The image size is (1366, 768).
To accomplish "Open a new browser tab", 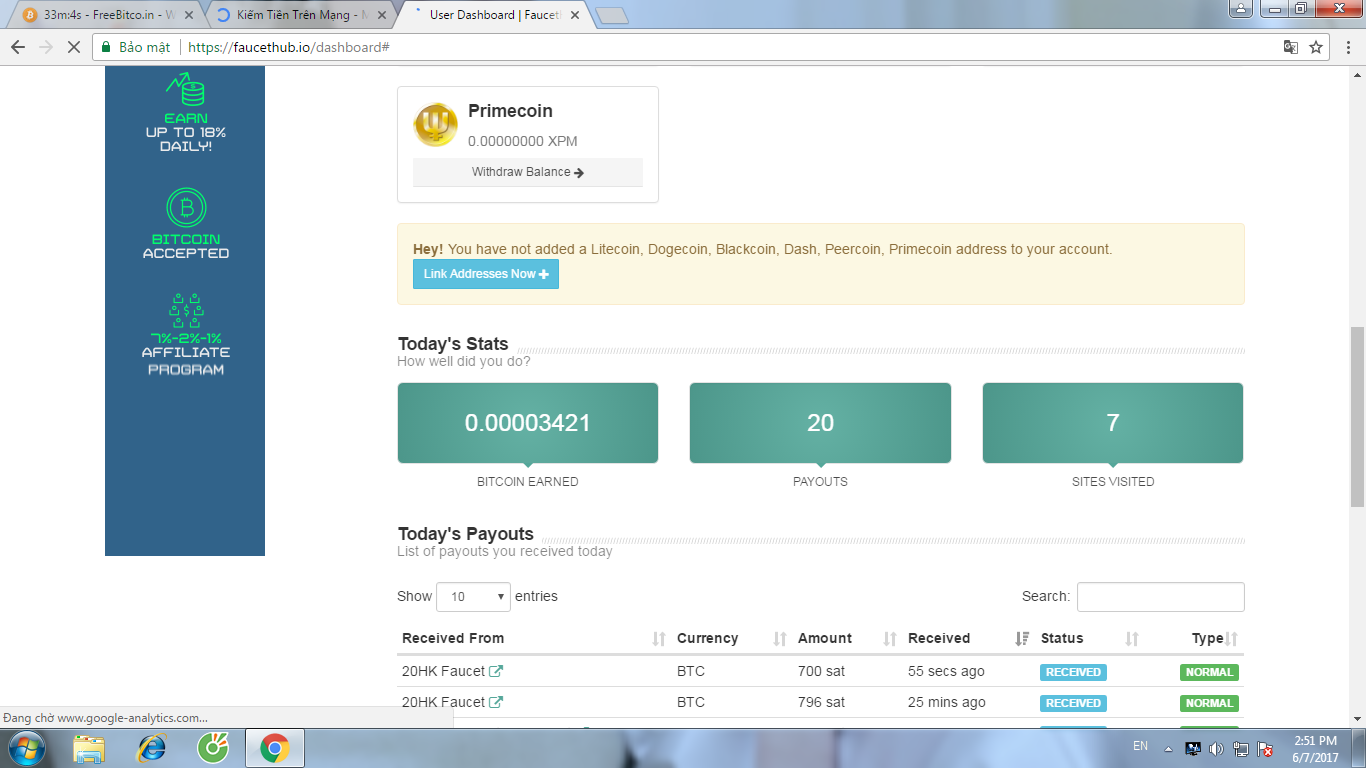I will [611, 15].
